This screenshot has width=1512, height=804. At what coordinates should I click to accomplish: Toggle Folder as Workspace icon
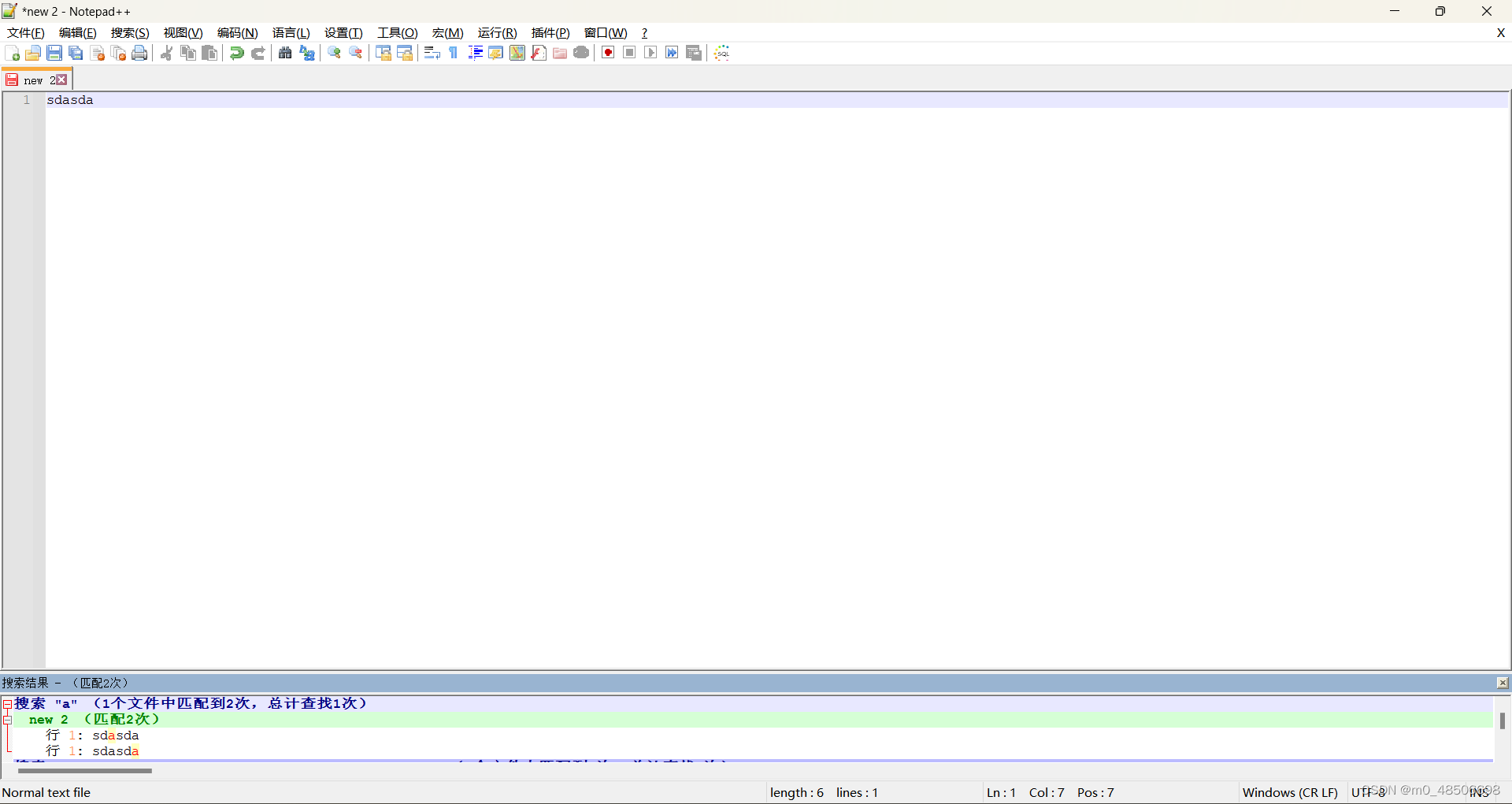[560, 53]
